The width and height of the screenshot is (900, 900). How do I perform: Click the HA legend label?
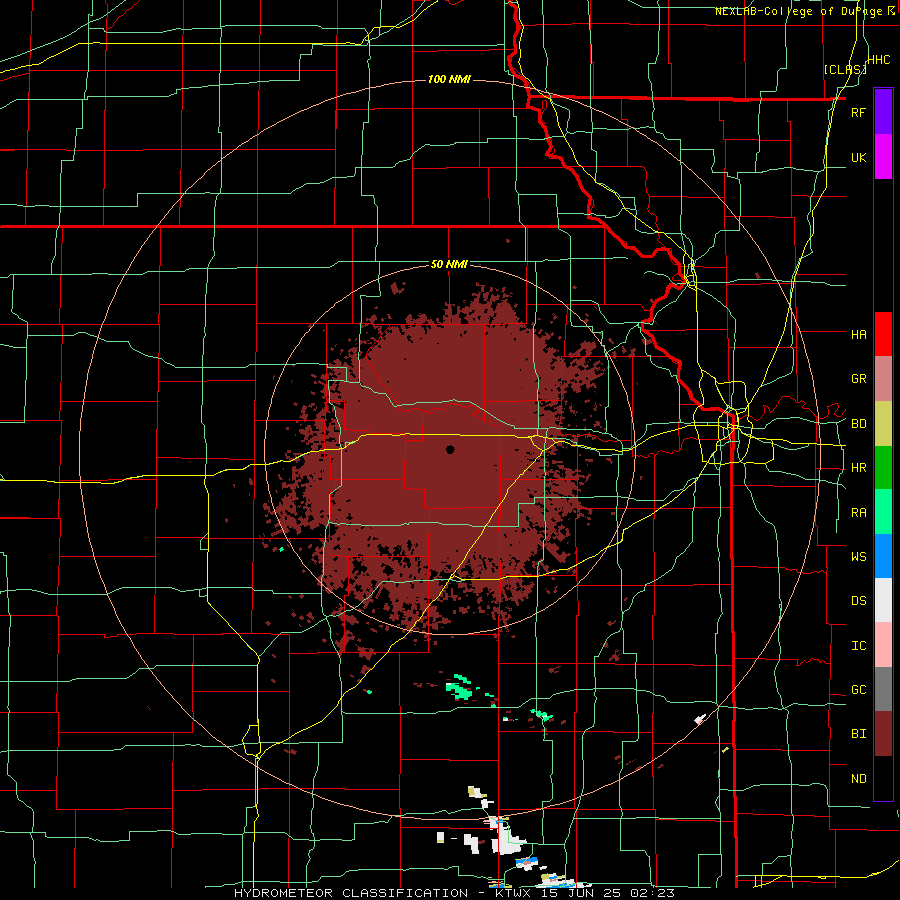coord(858,334)
